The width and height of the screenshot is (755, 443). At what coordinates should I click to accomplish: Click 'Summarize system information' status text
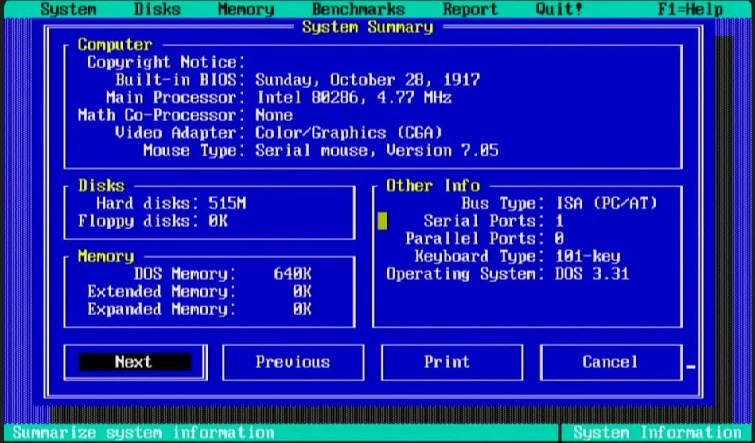coord(143,432)
